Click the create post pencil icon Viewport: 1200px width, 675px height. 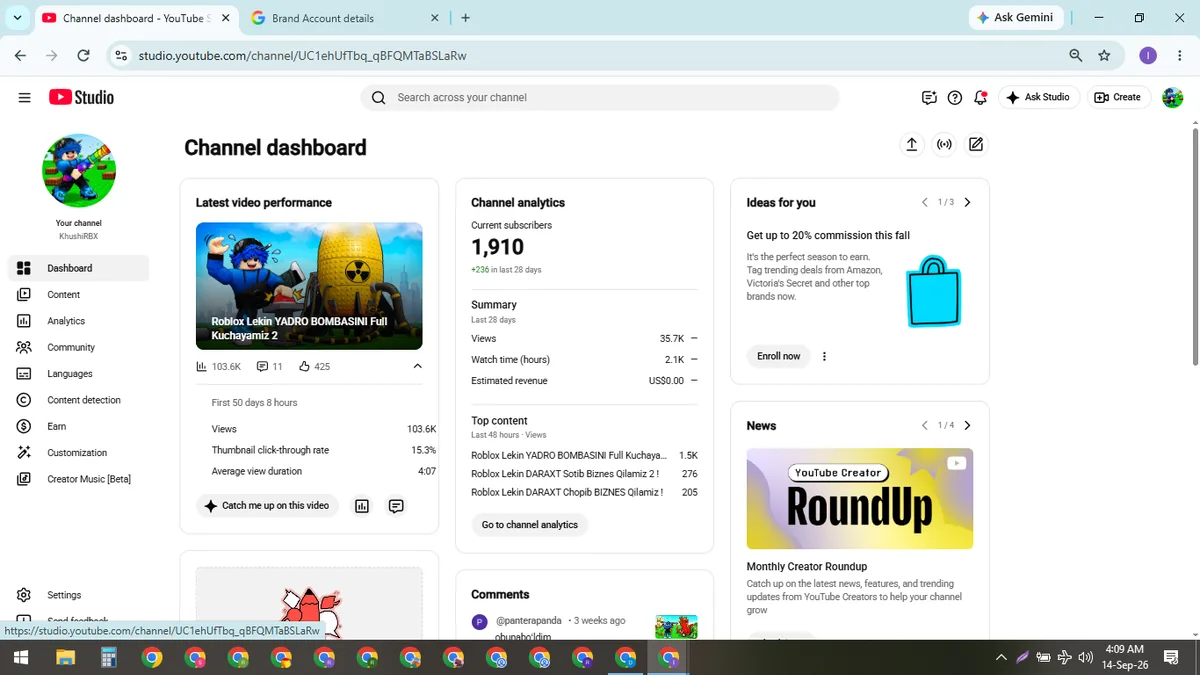tap(976, 145)
